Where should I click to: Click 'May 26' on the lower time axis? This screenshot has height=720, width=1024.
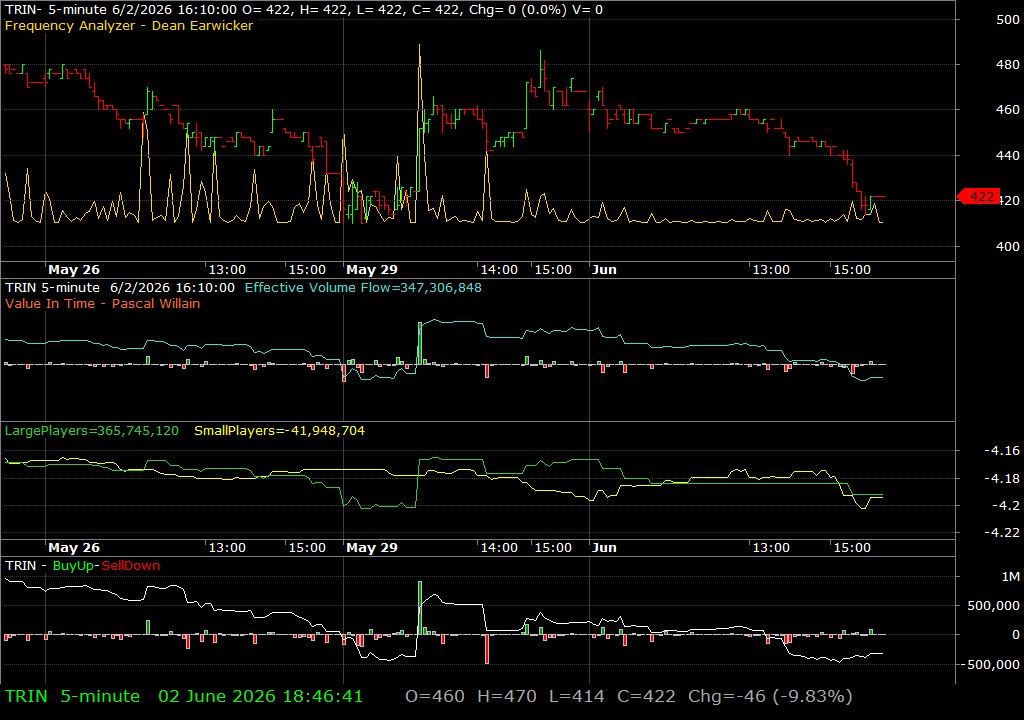74,548
